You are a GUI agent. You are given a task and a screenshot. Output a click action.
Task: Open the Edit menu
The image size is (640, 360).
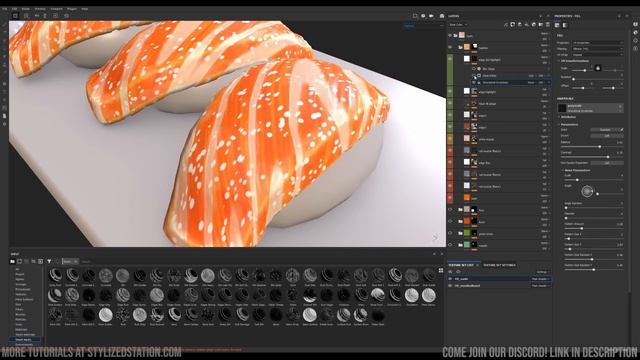pyautogui.click(x=14, y=9)
